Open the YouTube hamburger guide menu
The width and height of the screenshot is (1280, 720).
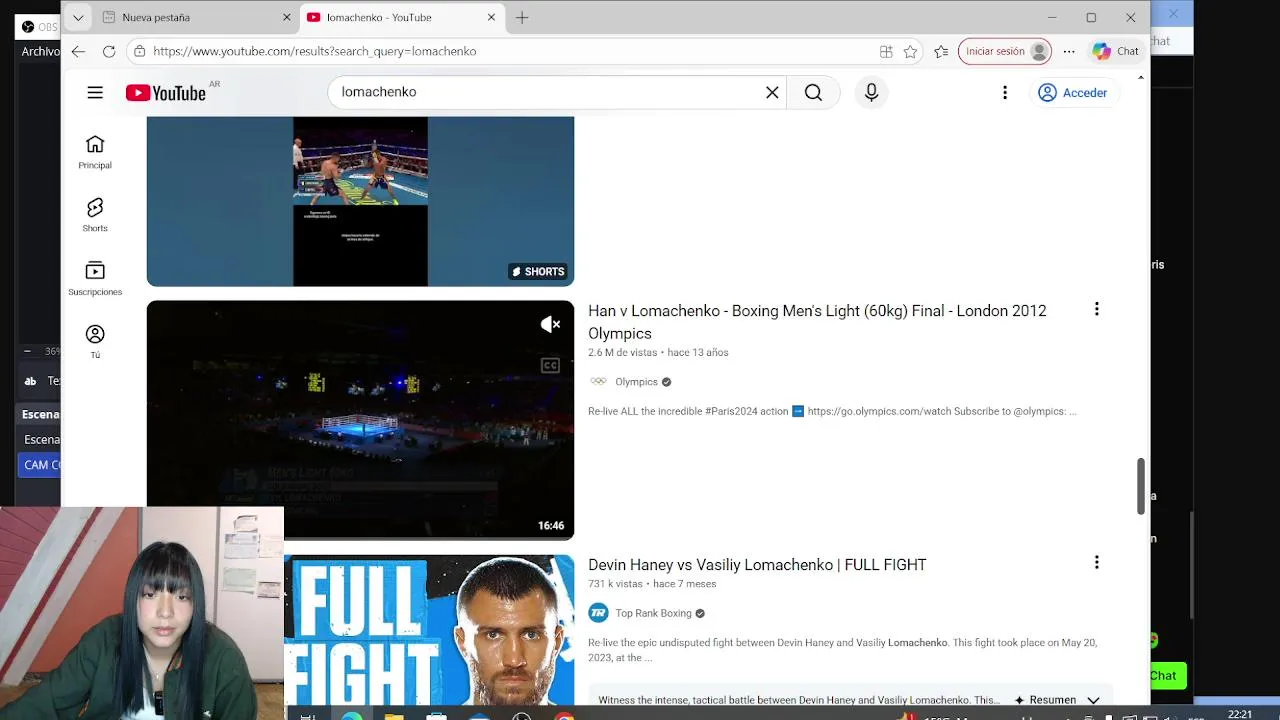click(95, 92)
